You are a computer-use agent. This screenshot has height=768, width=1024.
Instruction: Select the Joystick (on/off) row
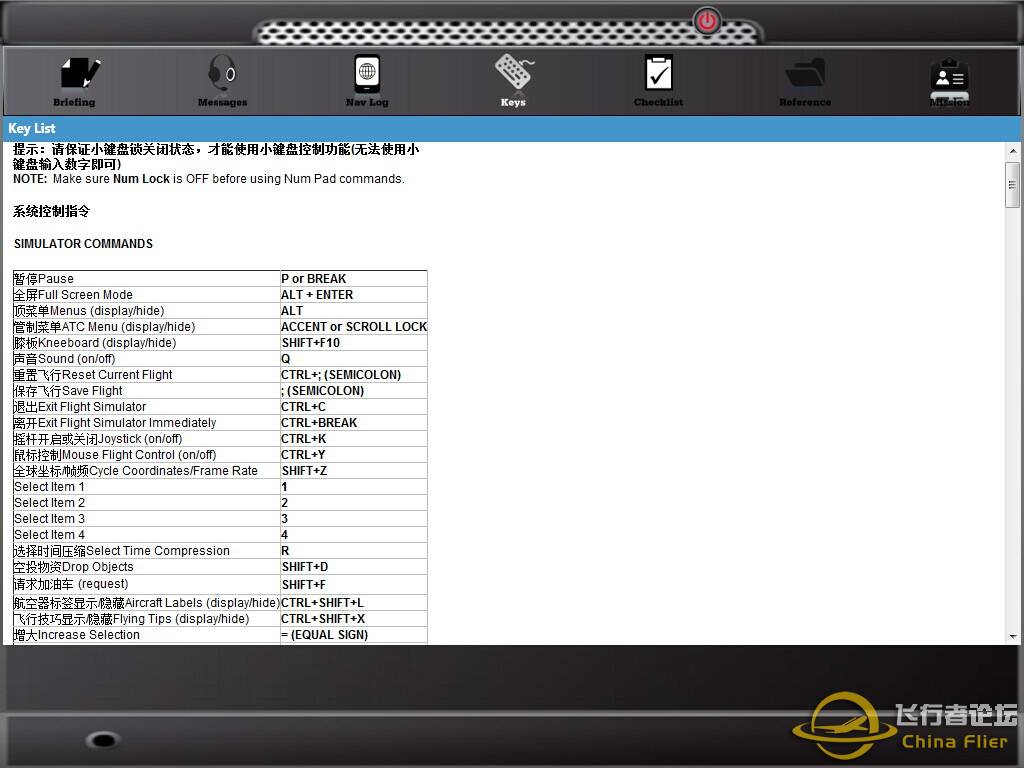tap(220, 439)
